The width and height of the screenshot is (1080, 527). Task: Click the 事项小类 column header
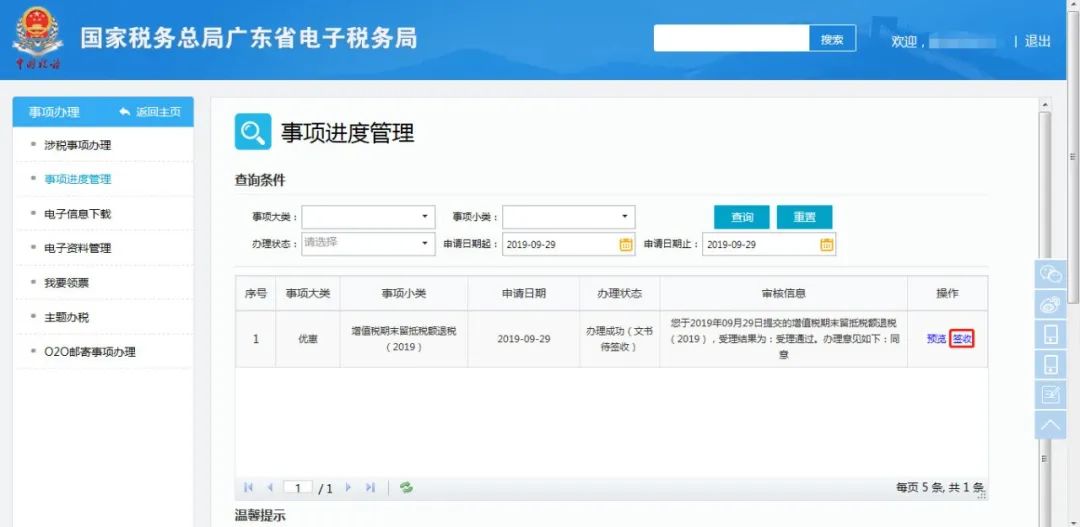click(404, 293)
